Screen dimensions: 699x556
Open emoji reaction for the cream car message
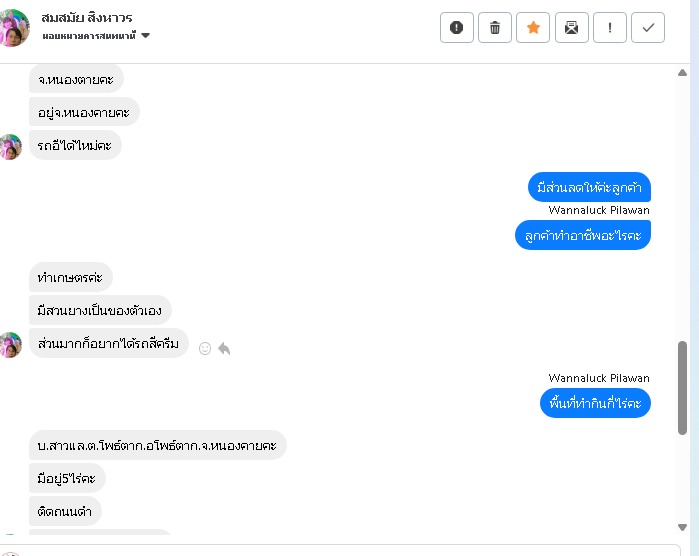205,348
